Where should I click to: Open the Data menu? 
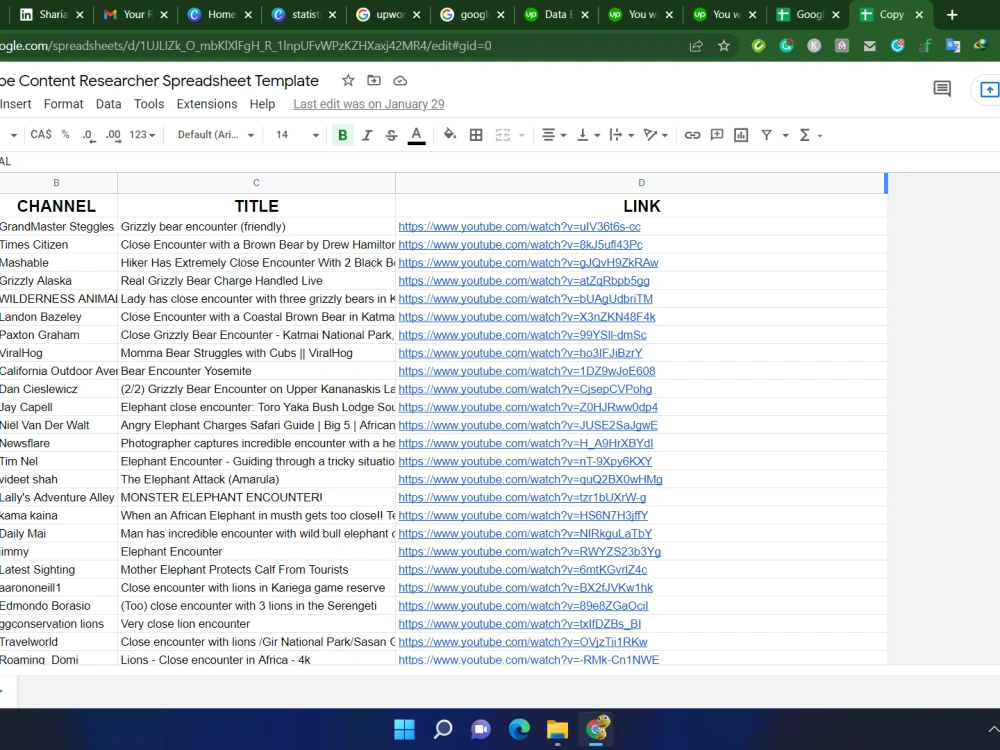click(x=108, y=104)
